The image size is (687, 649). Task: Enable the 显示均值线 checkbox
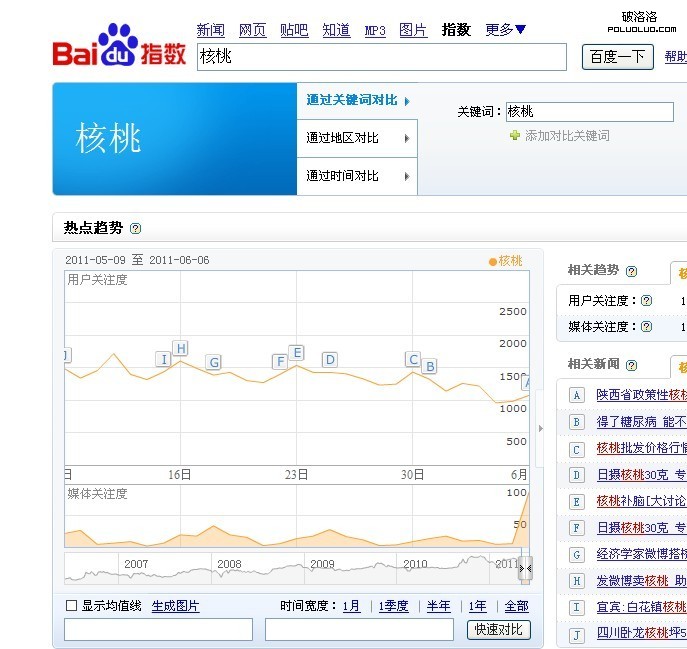(x=71, y=606)
